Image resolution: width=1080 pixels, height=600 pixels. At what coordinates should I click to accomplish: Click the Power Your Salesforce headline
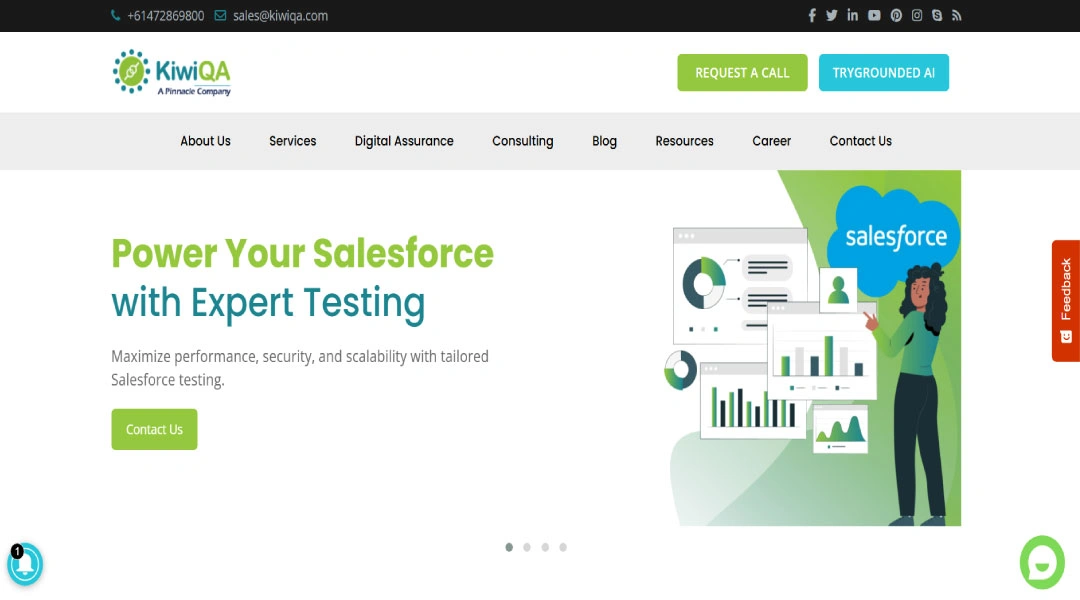point(302,254)
